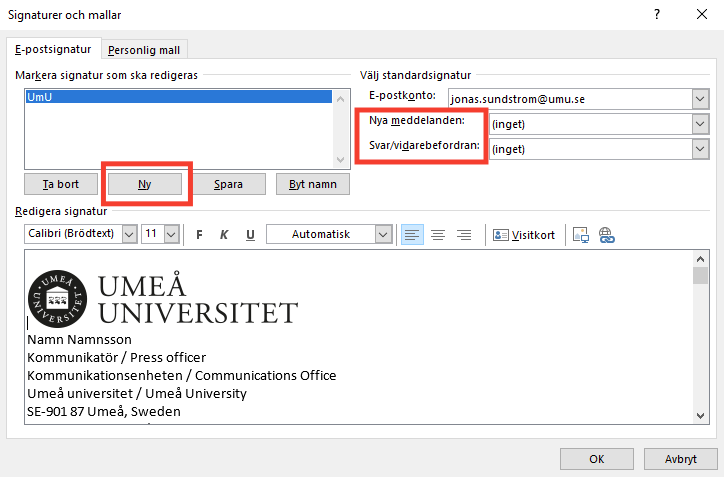The image size is (724, 477).
Task: Select the UmU signature in the list
Action: (179, 97)
